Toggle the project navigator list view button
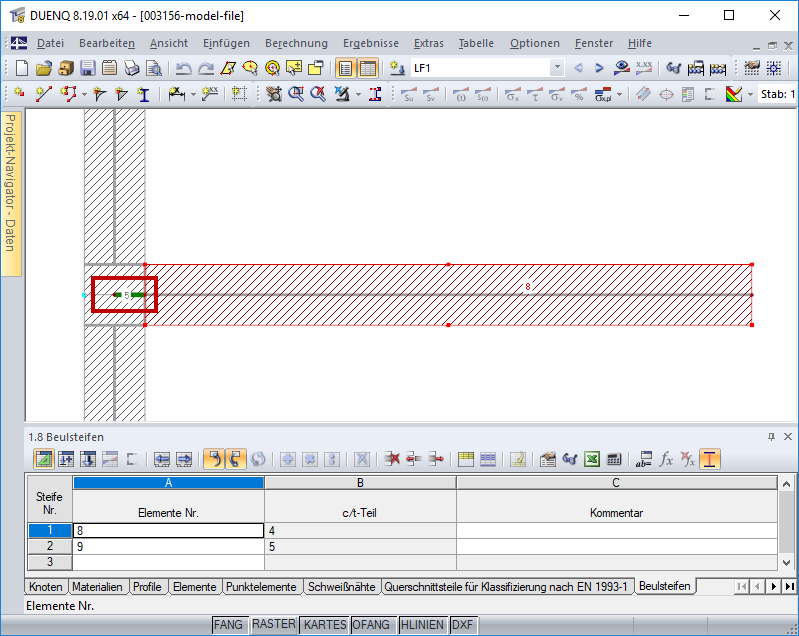Image resolution: width=799 pixels, height=636 pixels. 345,68
